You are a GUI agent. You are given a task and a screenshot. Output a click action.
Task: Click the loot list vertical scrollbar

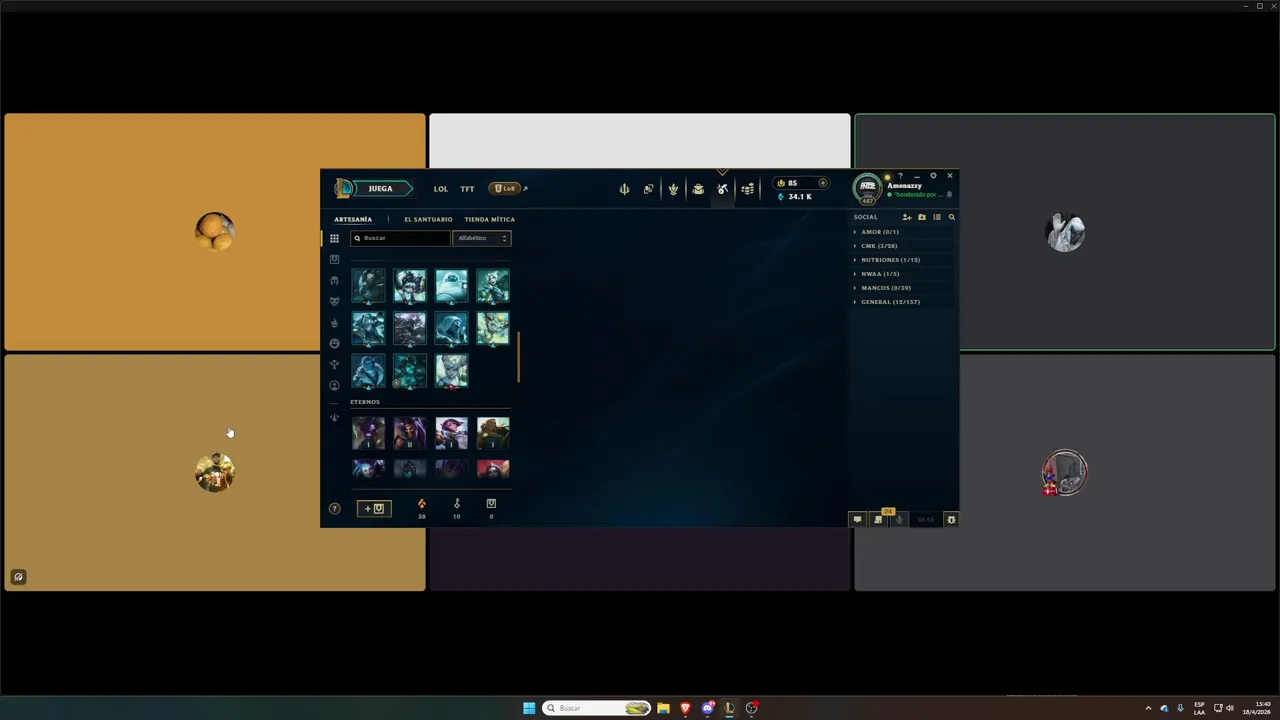click(518, 357)
